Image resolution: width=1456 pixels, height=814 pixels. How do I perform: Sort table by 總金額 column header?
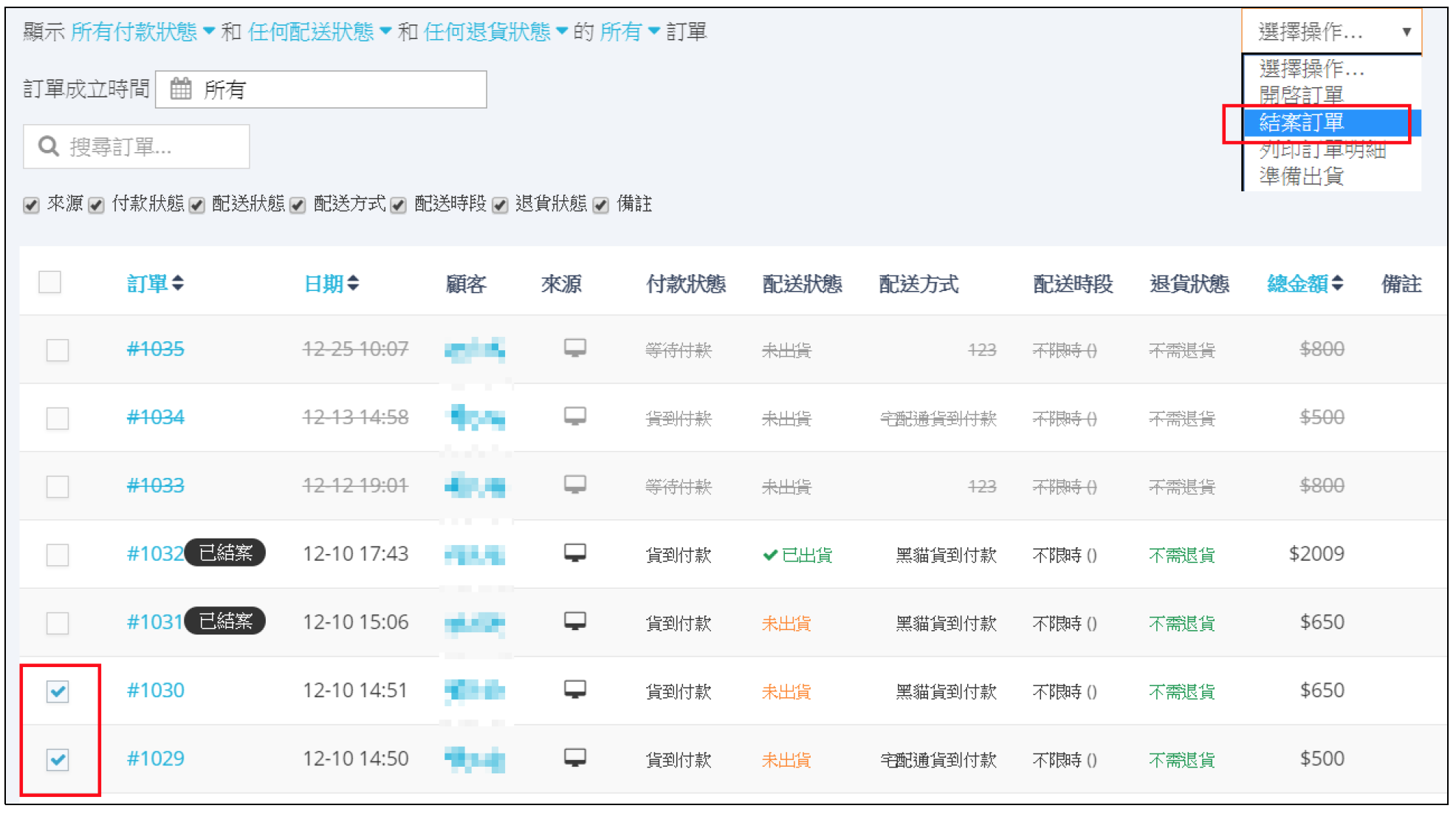click(x=1297, y=284)
